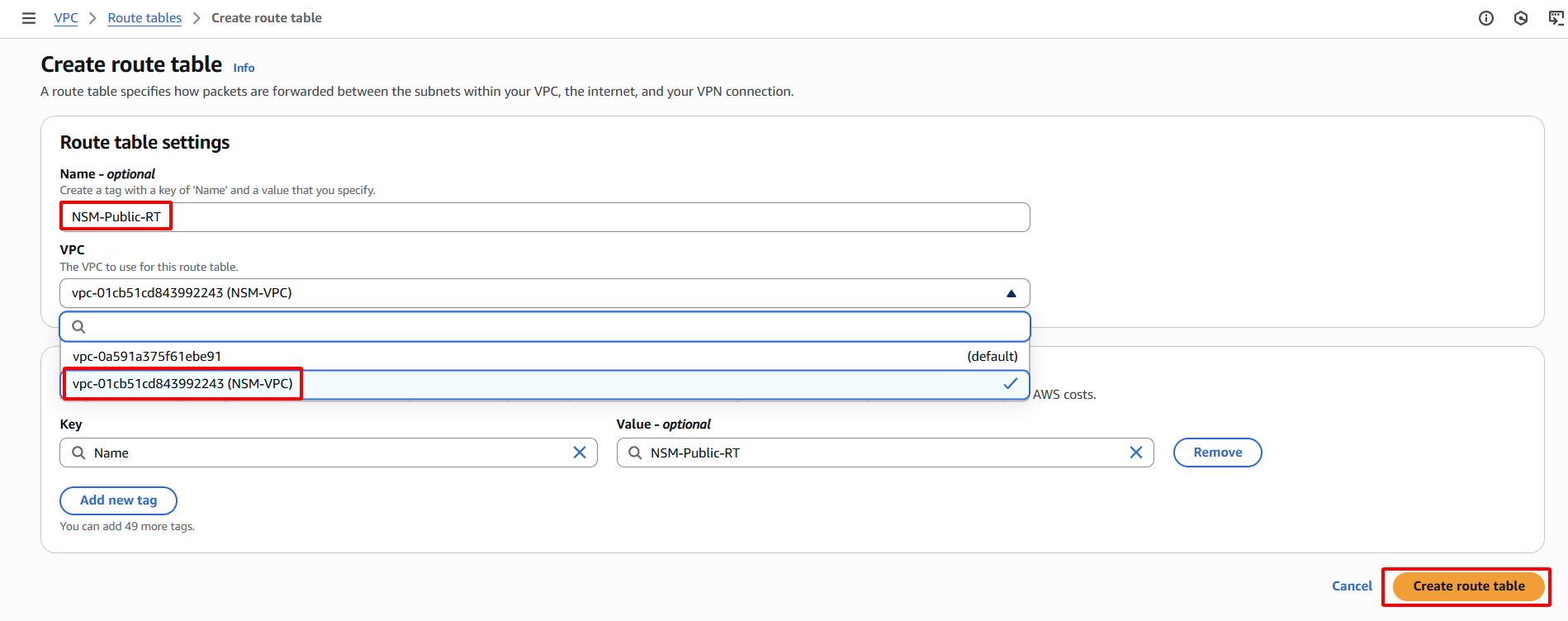This screenshot has height=621, width=1568.
Task: Click the 'You can add 49 more tags.' text
Action: point(127,527)
